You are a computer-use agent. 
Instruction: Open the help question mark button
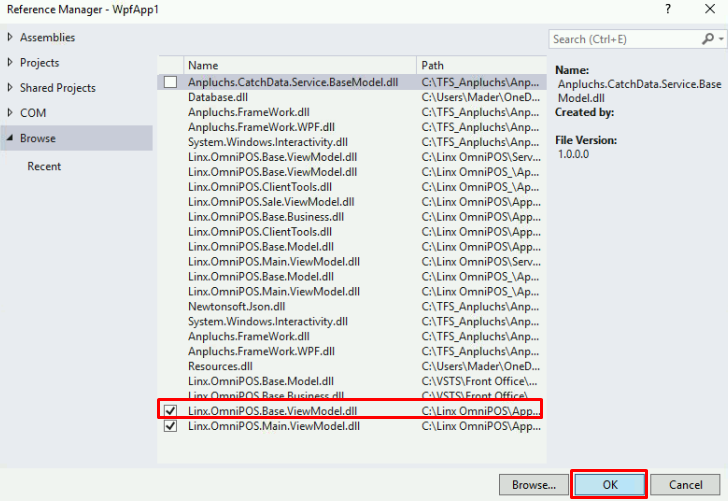point(668,9)
